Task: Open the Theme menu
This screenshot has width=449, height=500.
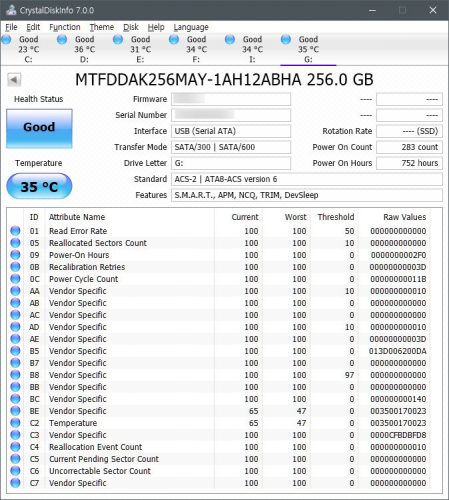Action: click(102, 27)
